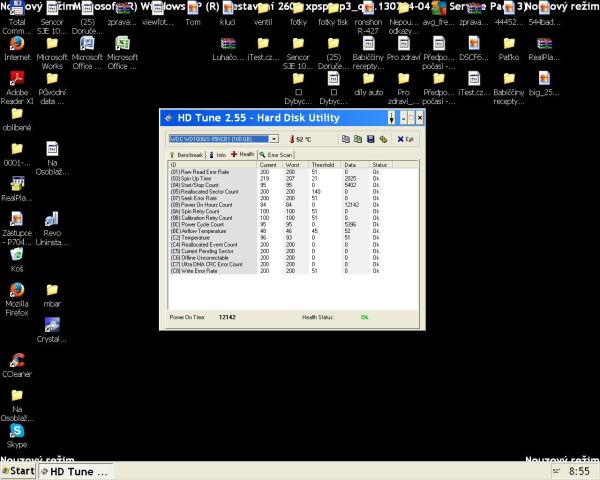The image size is (600, 480).
Task: Click the Current column header
Action: (269, 165)
